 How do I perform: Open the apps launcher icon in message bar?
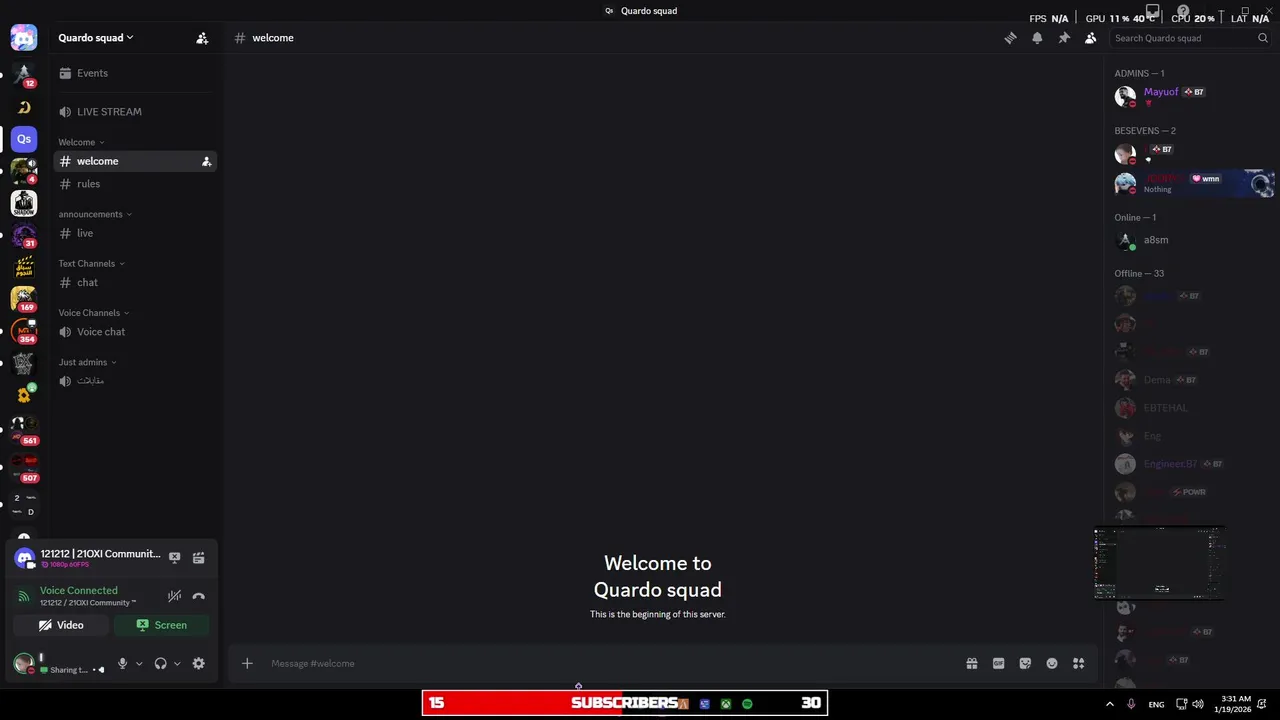[x=1078, y=663]
